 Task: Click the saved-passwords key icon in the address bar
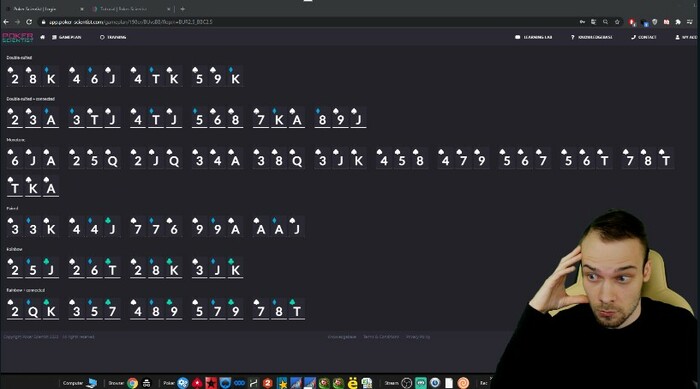pyautogui.click(x=582, y=21)
